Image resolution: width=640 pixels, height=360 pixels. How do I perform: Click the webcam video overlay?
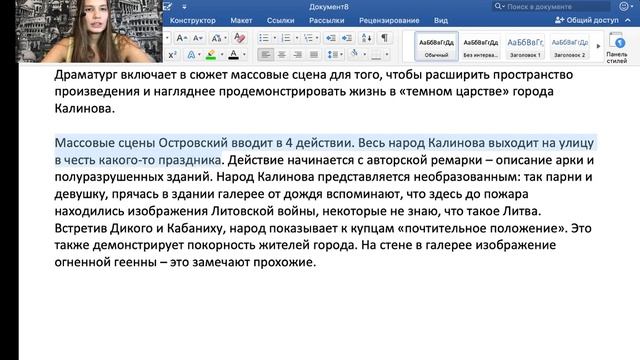(x=90, y=31)
